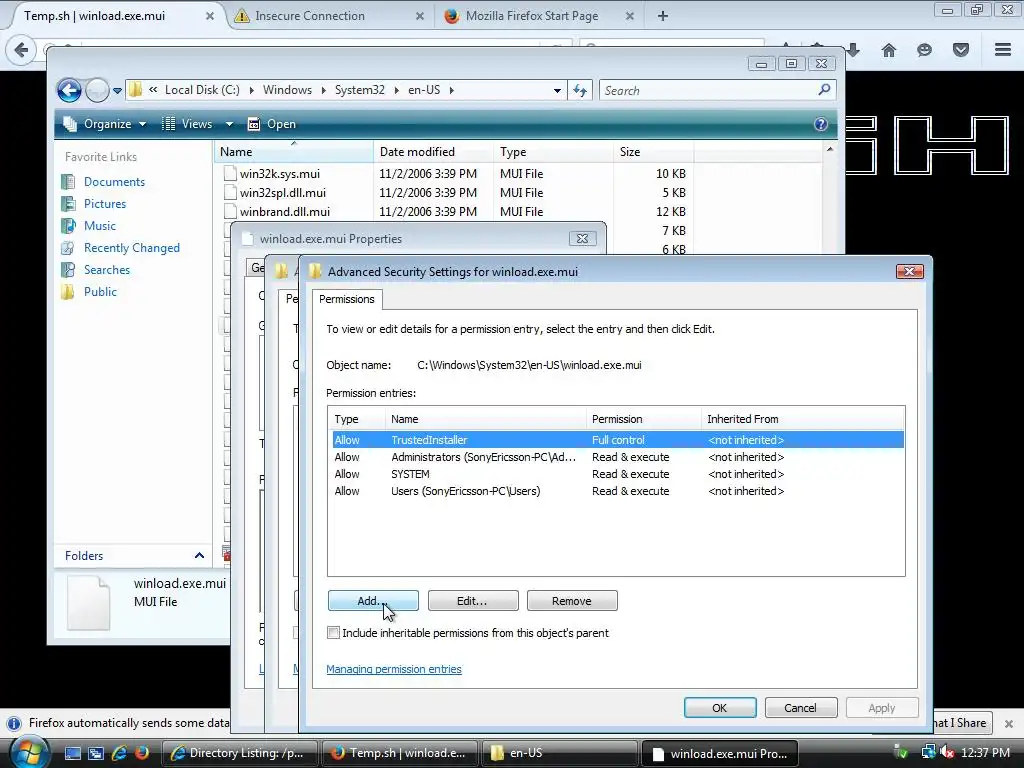This screenshot has width=1024, height=768.
Task: Open the Organize menu
Action: pos(104,124)
